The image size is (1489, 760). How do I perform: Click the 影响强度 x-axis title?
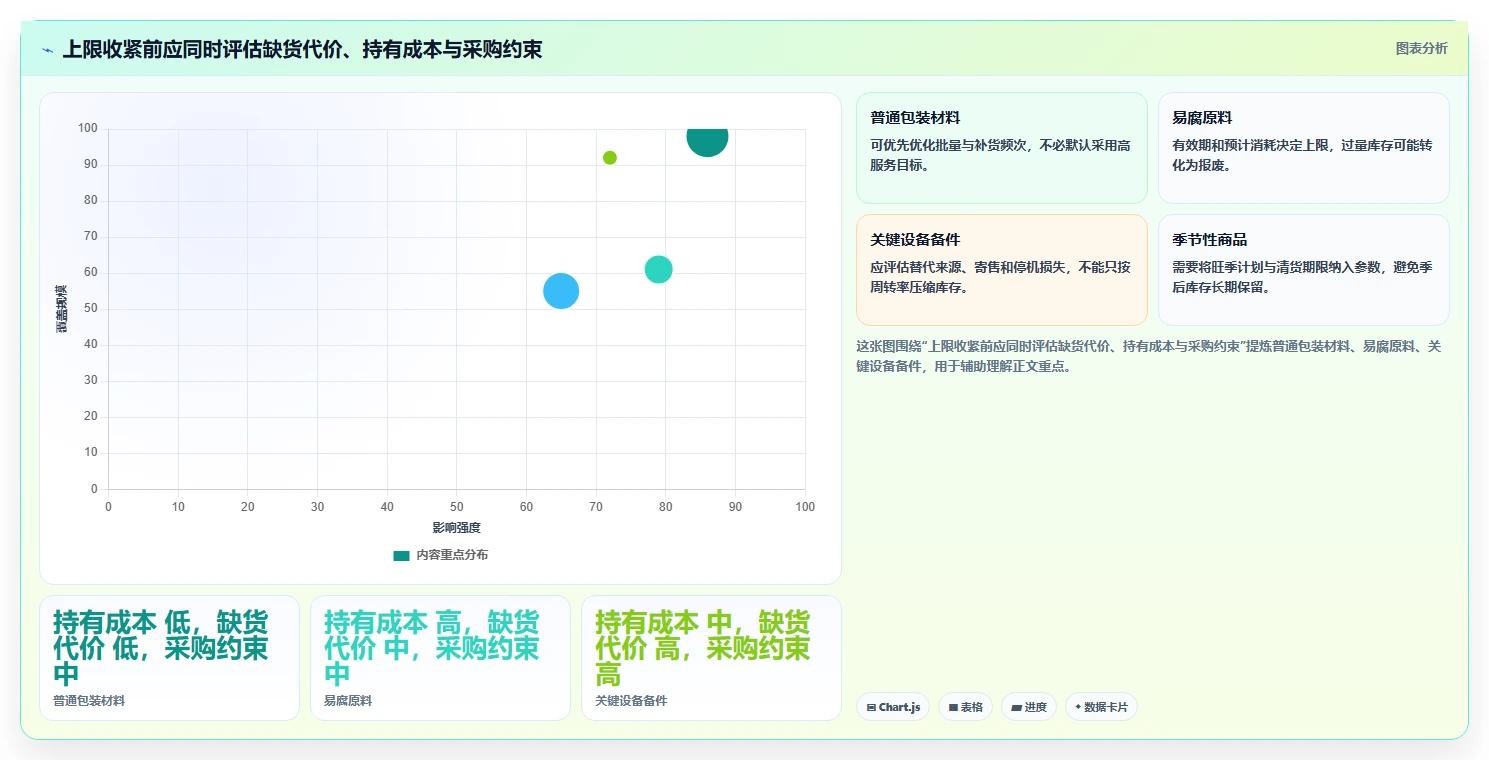click(x=456, y=528)
